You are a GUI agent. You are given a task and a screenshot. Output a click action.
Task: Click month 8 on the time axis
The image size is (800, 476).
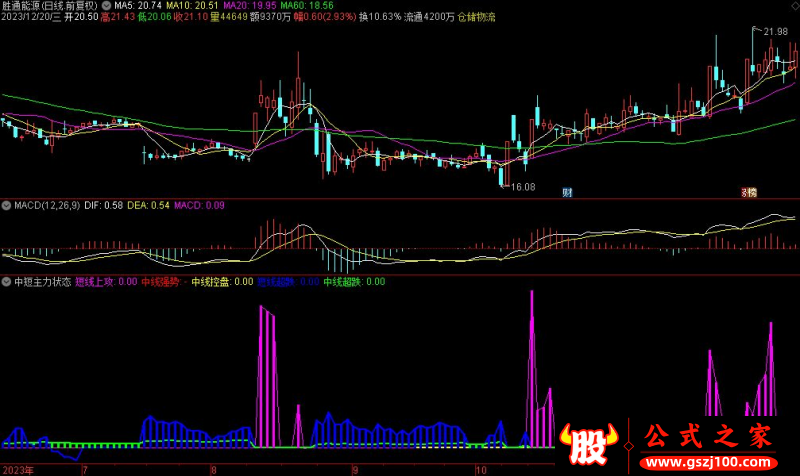click(x=214, y=470)
